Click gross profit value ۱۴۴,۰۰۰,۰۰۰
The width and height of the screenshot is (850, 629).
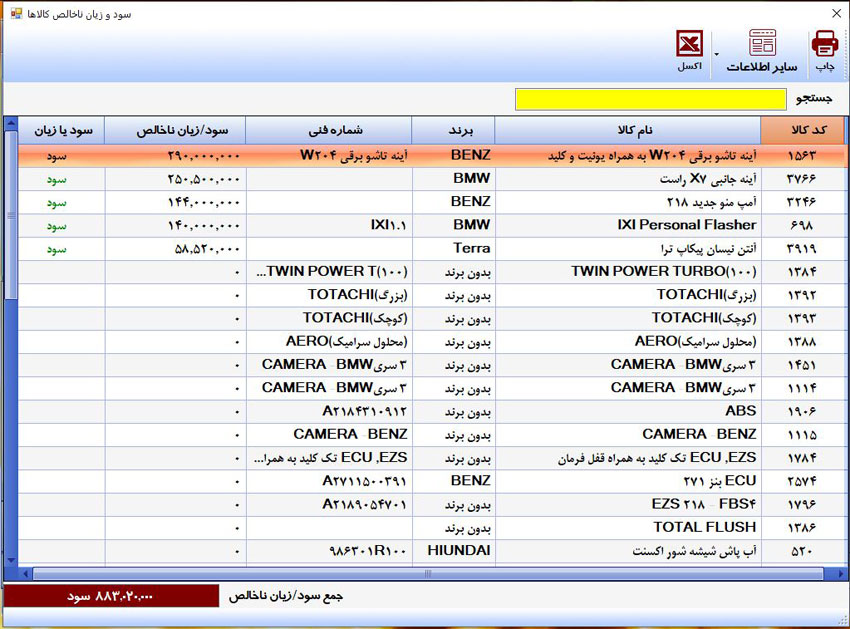(x=203, y=203)
